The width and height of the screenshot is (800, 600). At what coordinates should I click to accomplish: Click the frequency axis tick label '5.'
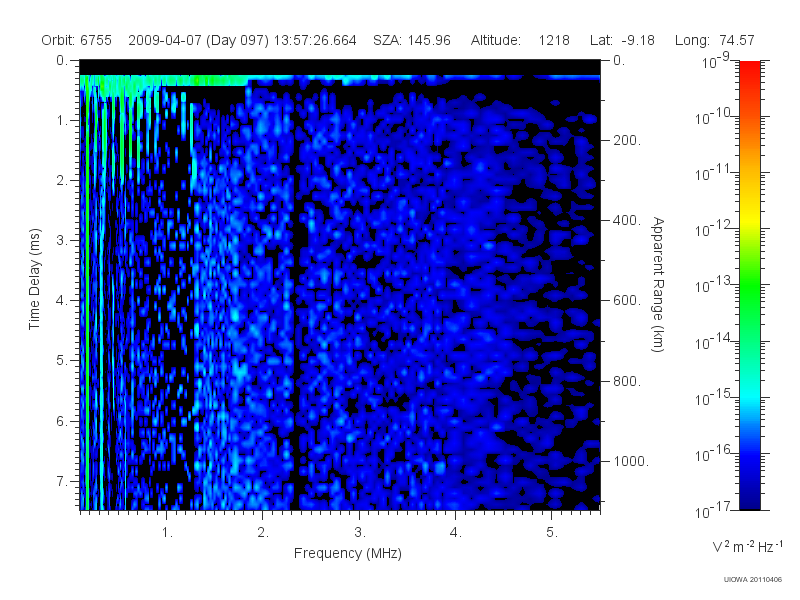click(x=552, y=533)
